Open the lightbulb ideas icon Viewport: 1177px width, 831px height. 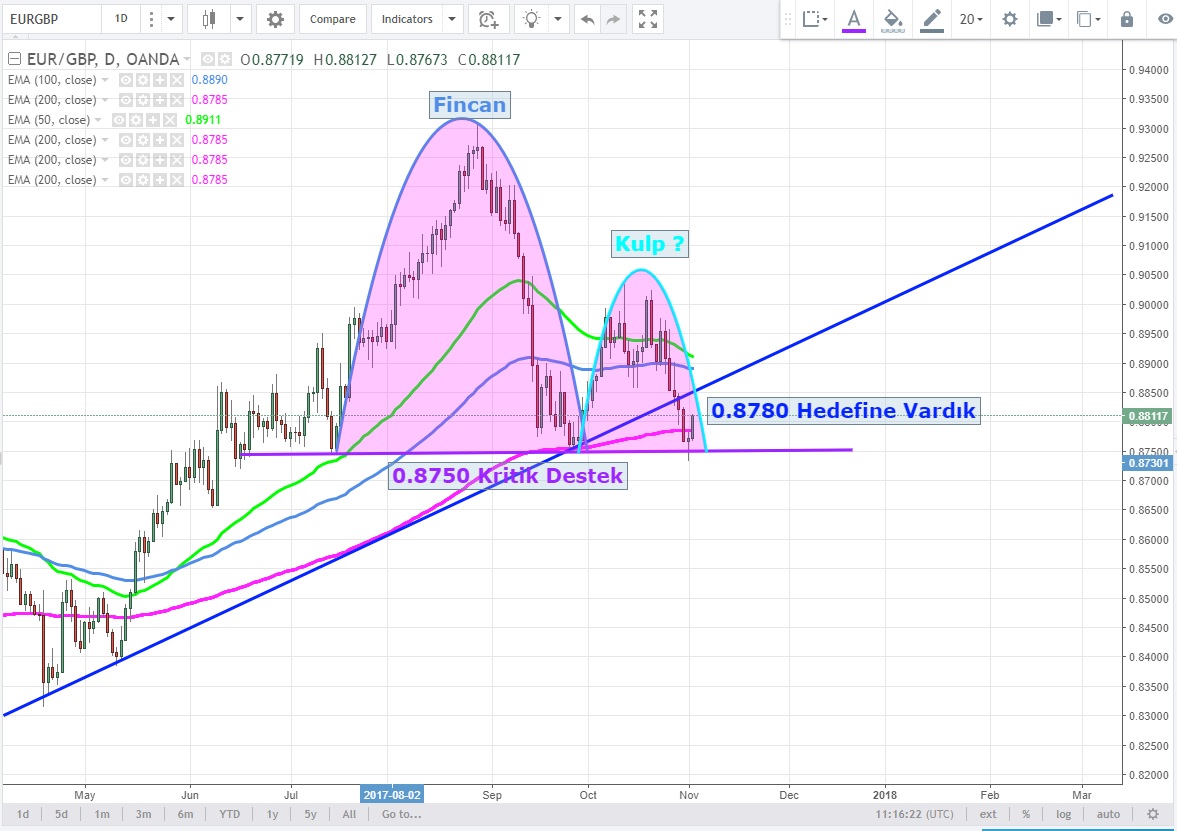[x=533, y=19]
